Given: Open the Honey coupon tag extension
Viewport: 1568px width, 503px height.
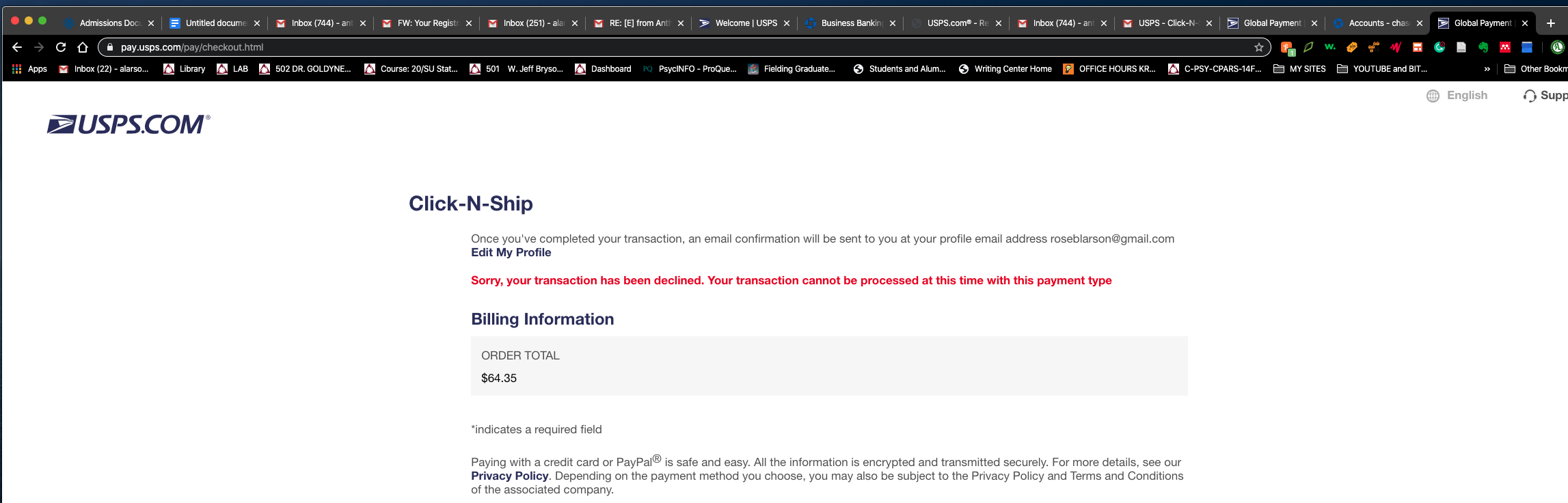Looking at the screenshot, I should click(x=1351, y=47).
